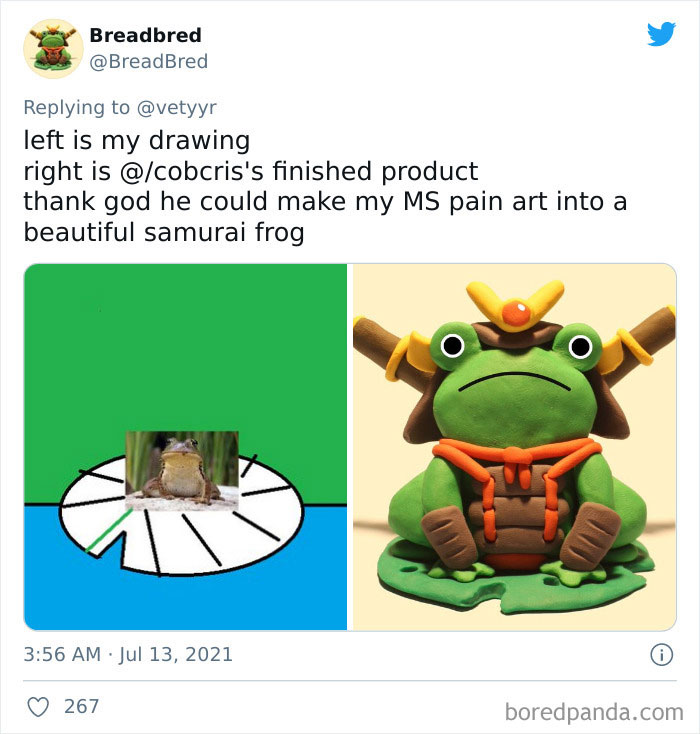Click the boredpanda.com watermark
Viewport: 700px width, 734px height.
tap(594, 712)
